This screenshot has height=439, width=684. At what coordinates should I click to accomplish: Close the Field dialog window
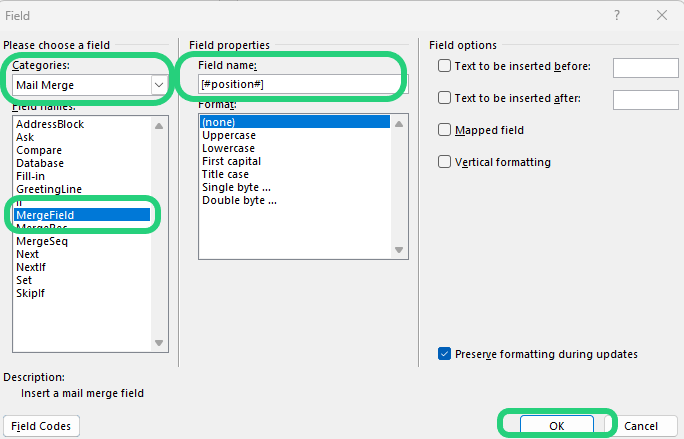pos(661,15)
